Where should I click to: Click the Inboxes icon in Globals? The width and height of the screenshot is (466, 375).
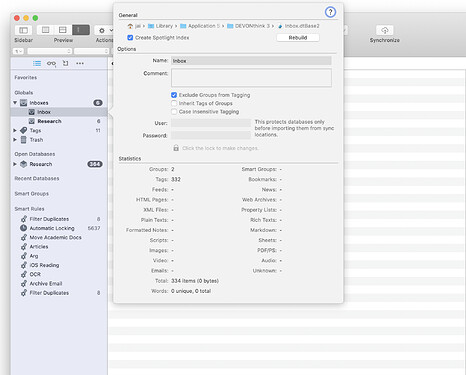(23, 103)
